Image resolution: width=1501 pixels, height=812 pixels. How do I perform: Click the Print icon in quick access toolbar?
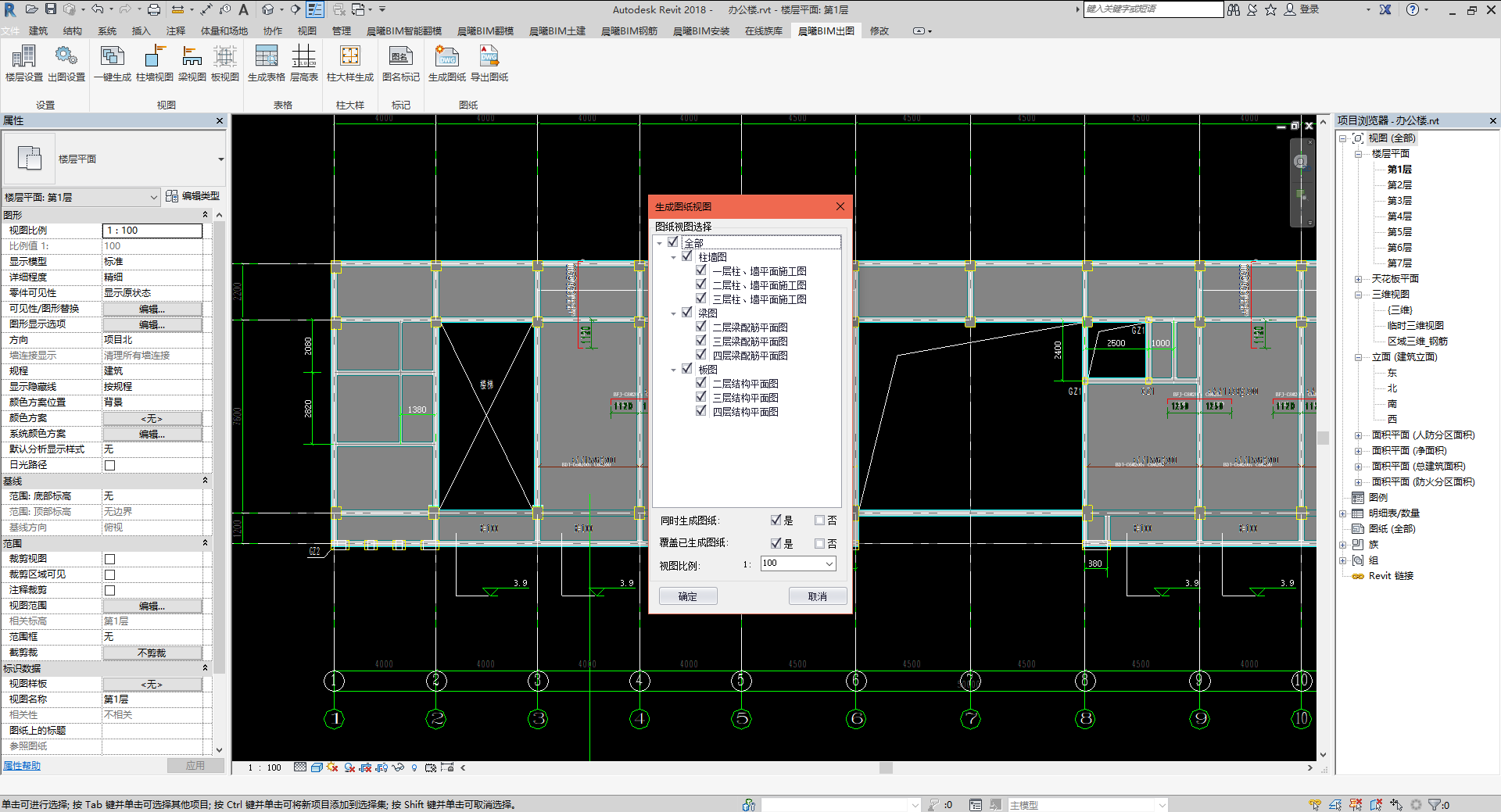click(x=154, y=9)
